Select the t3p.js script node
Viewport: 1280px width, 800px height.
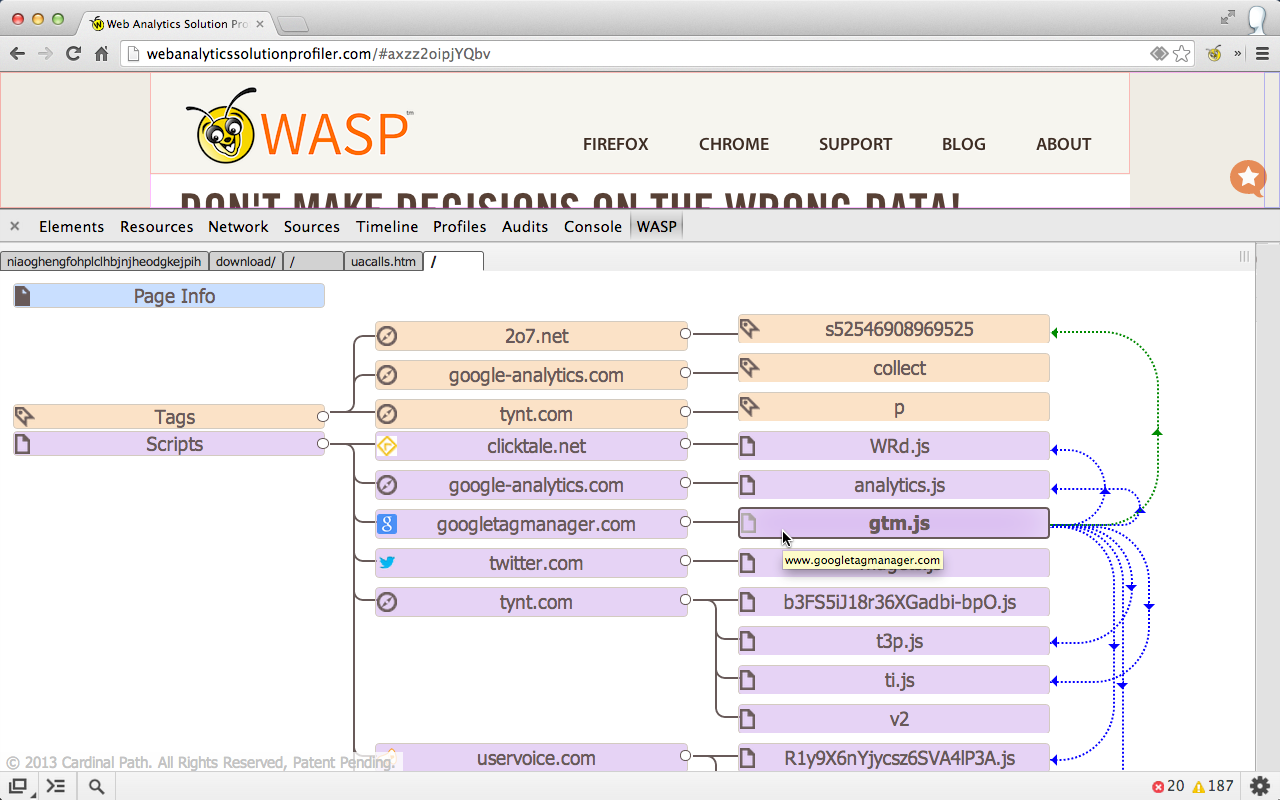pyautogui.click(x=894, y=641)
